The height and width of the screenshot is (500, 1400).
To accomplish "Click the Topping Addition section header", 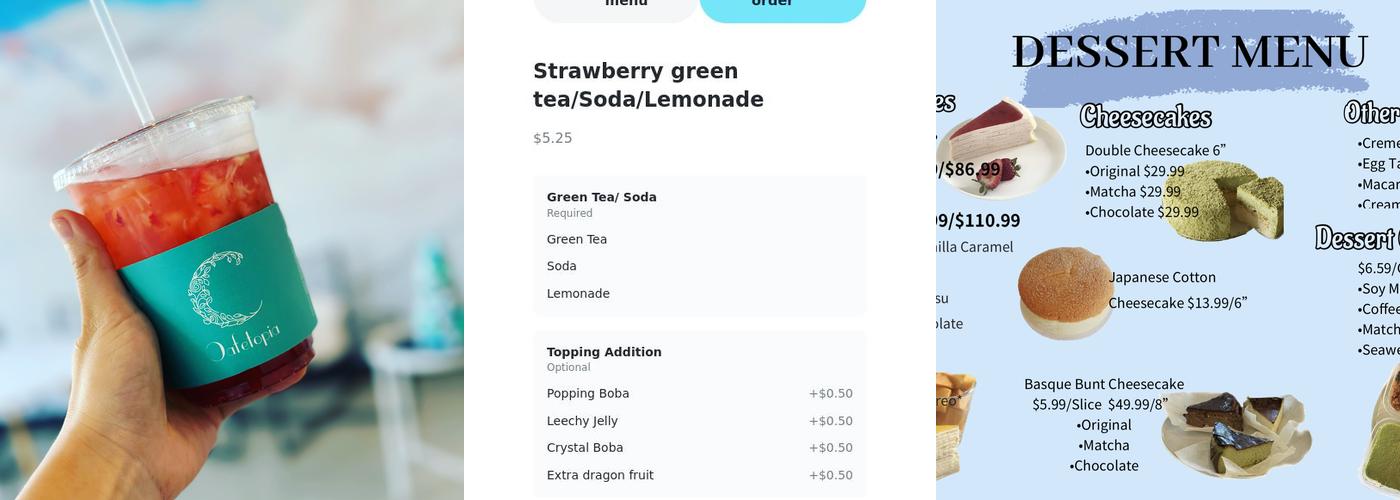I will 604,352.
